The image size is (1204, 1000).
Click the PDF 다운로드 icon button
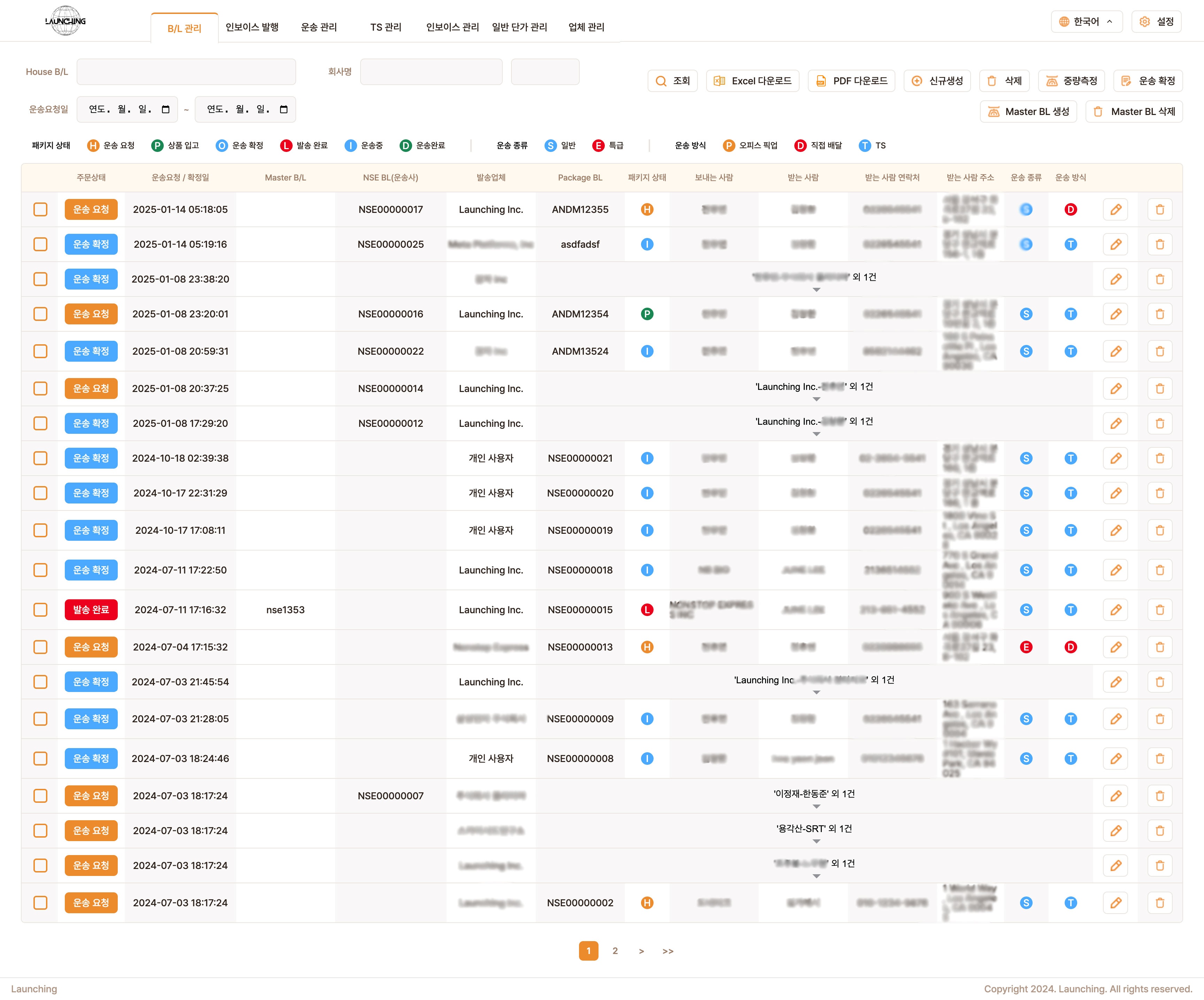coord(820,81)
